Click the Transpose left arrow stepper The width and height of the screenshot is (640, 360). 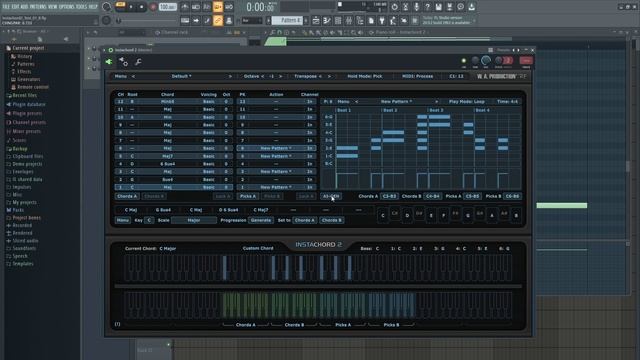tap(320, 76)
